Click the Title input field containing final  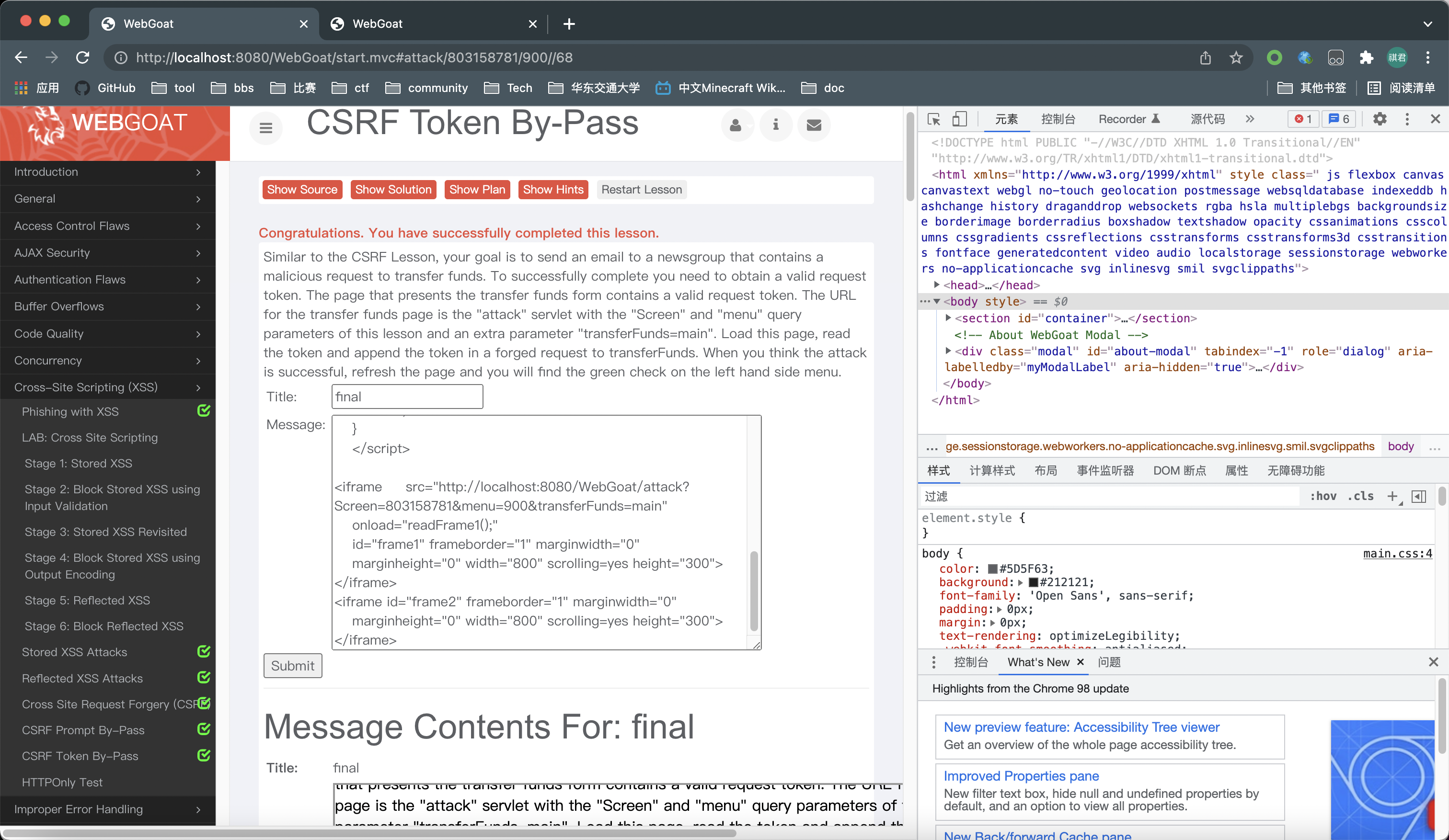tap(407, 397)
